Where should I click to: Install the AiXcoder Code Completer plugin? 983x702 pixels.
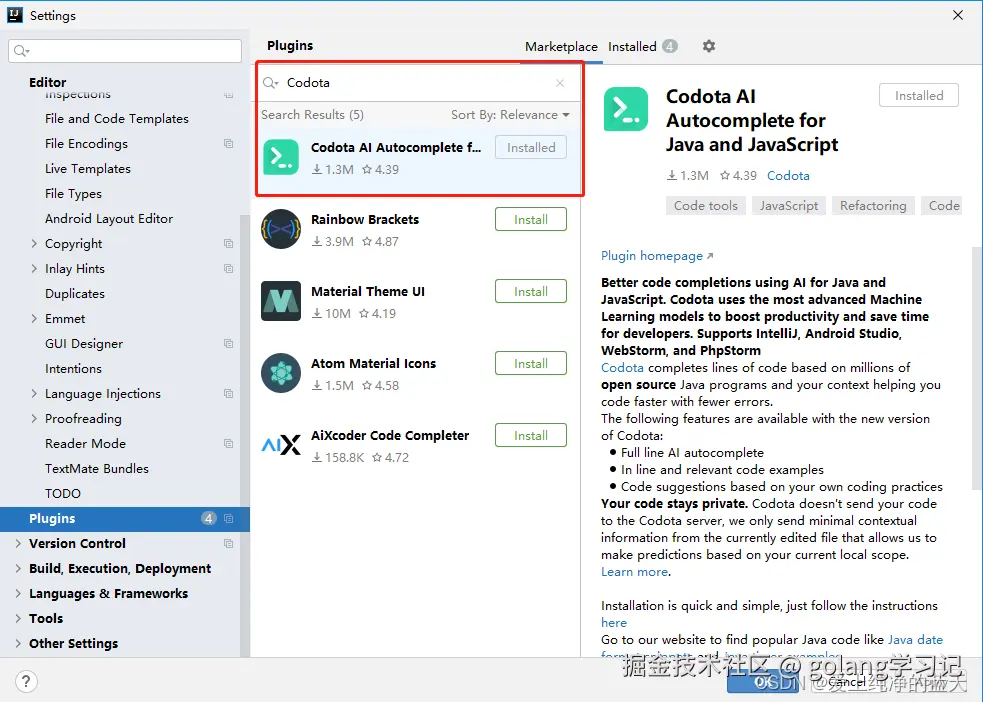[531, 436]
